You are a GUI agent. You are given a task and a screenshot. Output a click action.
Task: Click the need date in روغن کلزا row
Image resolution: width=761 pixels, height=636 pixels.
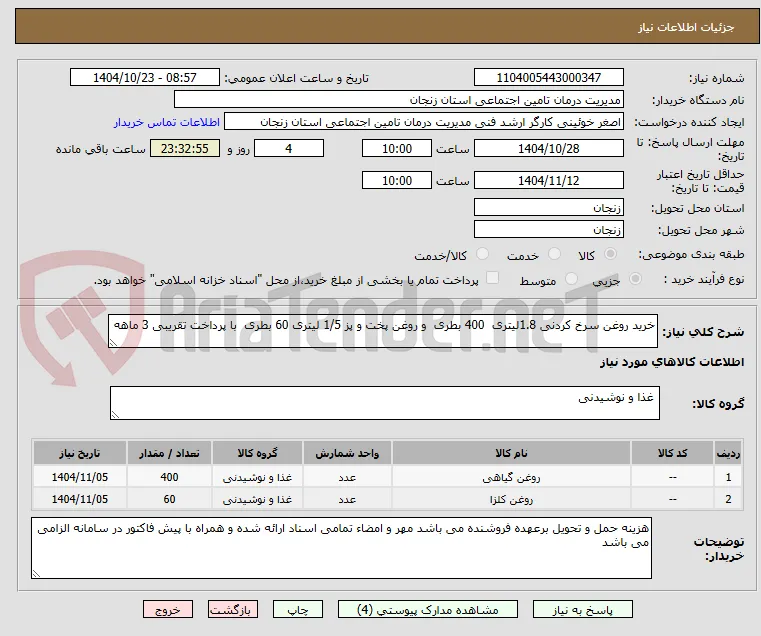tap(80, 499)
